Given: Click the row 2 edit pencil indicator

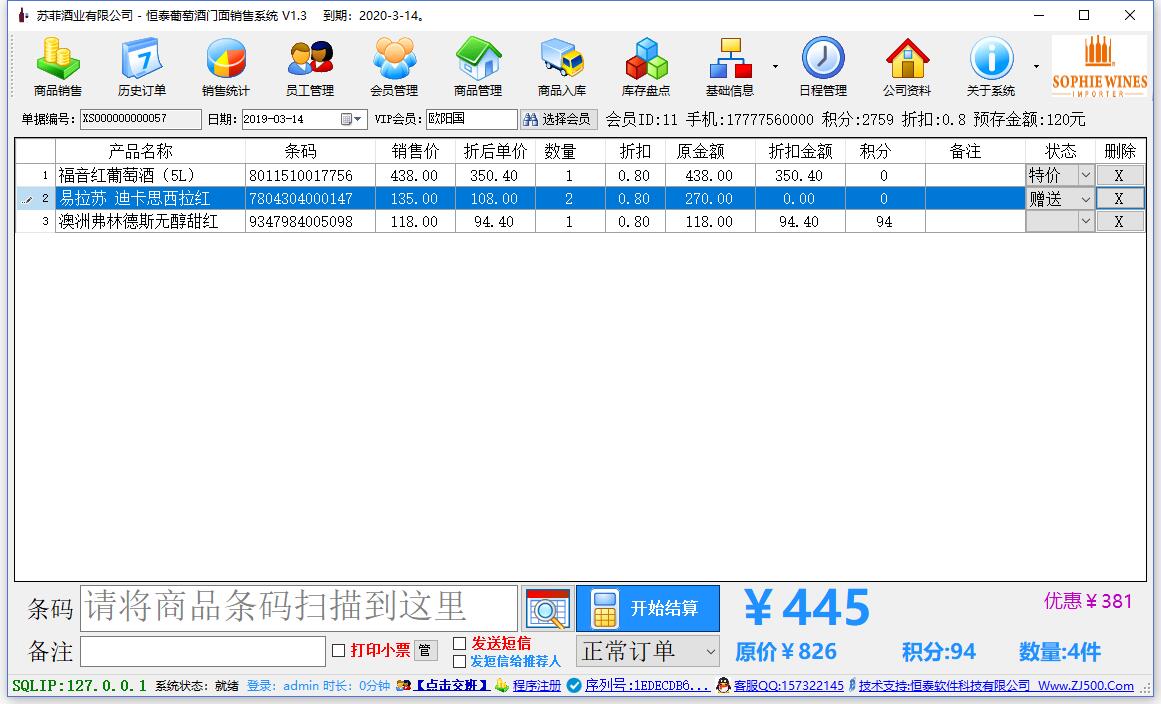Looking at the screenshot, I should click(x=28, y=199).
